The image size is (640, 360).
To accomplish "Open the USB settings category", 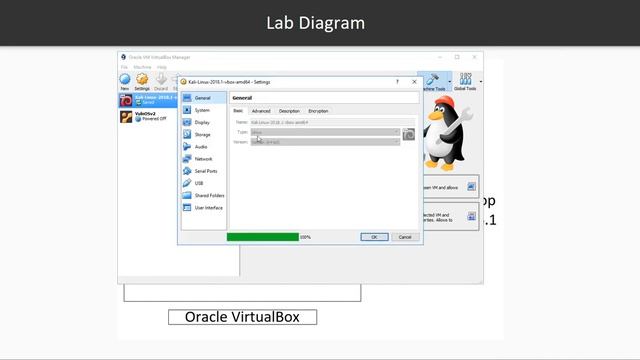I will (203, 183).
